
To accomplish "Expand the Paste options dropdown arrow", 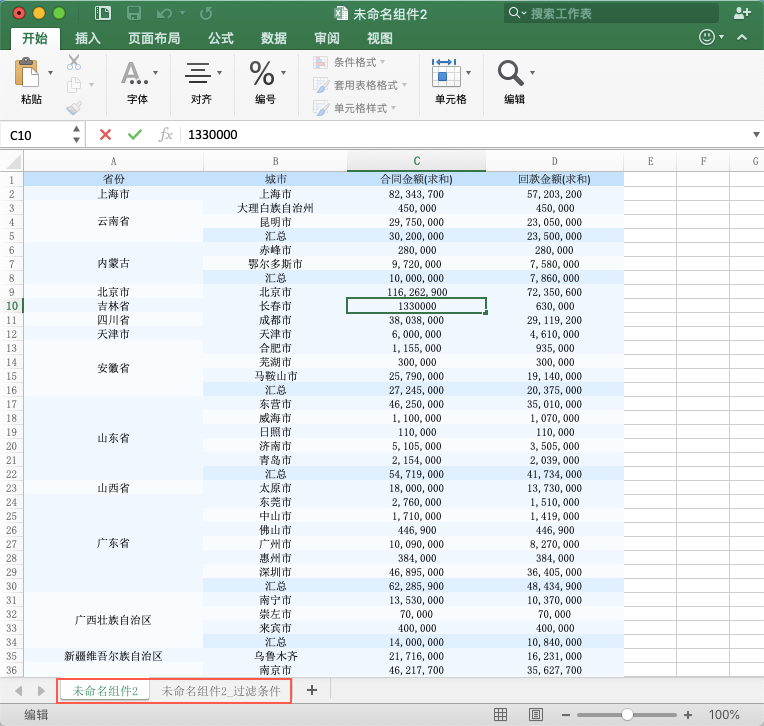I will point(50,73).
